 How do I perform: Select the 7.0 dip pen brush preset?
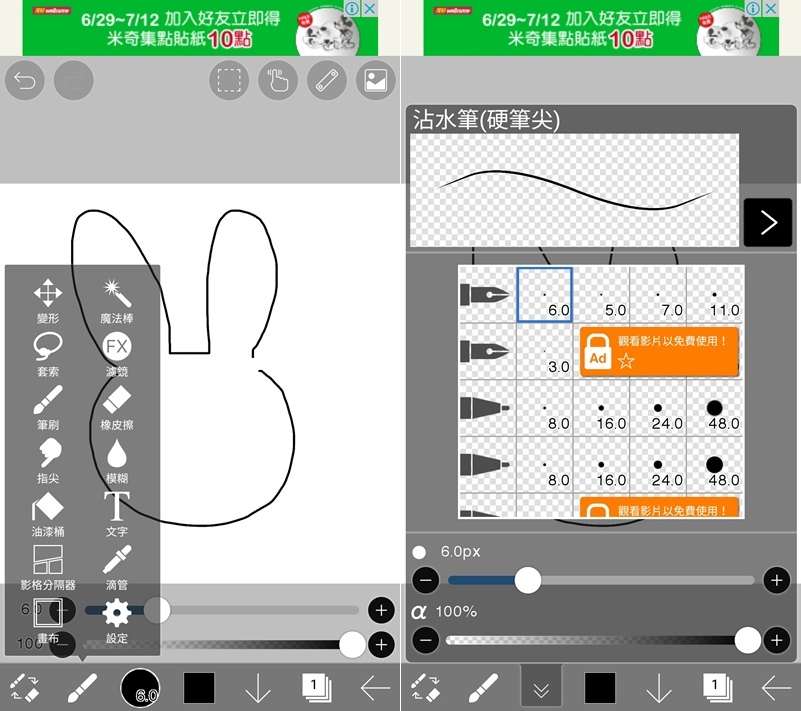pyautogui.click(x=658, y=295)
